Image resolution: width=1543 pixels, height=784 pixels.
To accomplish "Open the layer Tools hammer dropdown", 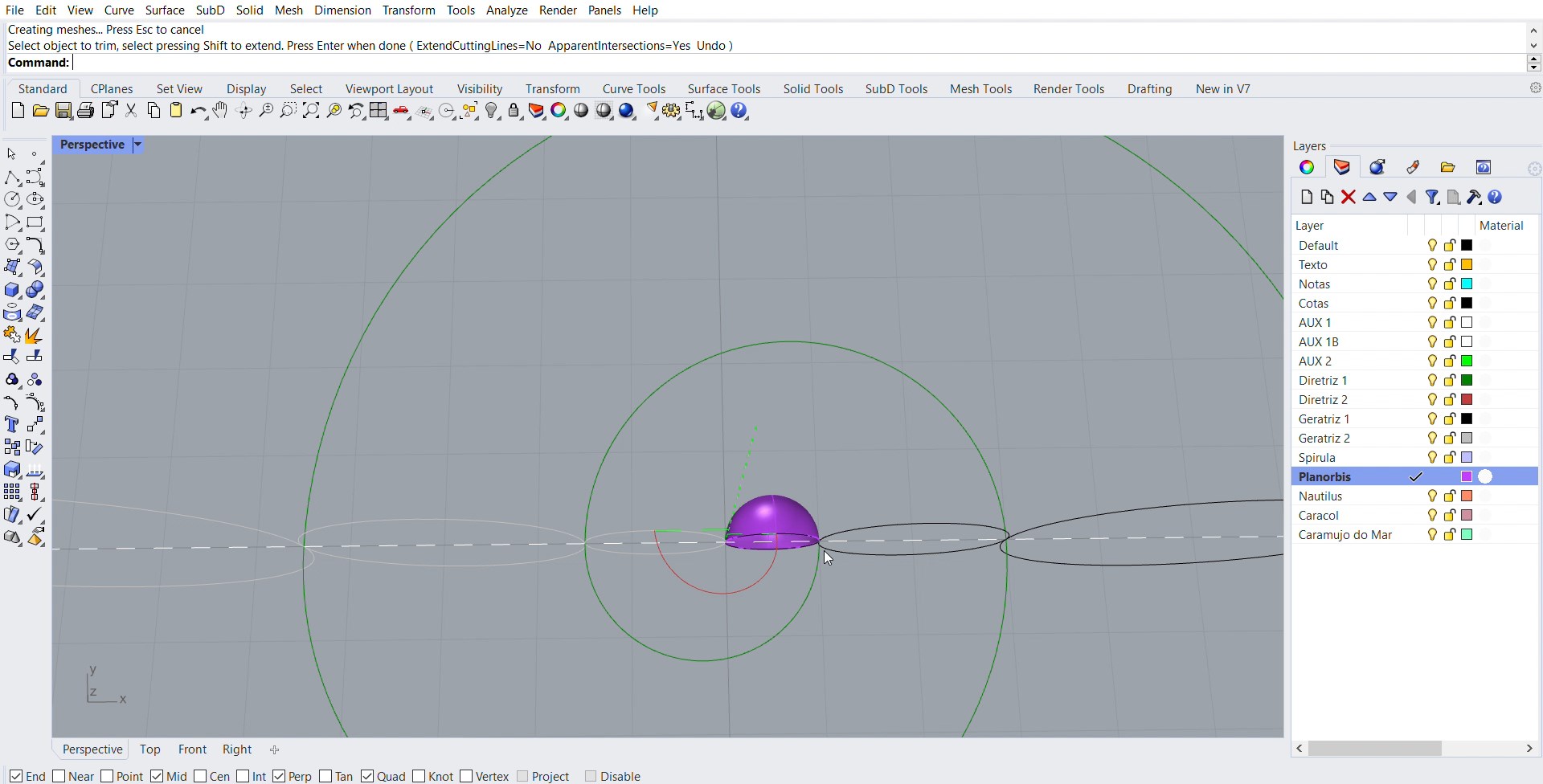I will [1475, 197].
